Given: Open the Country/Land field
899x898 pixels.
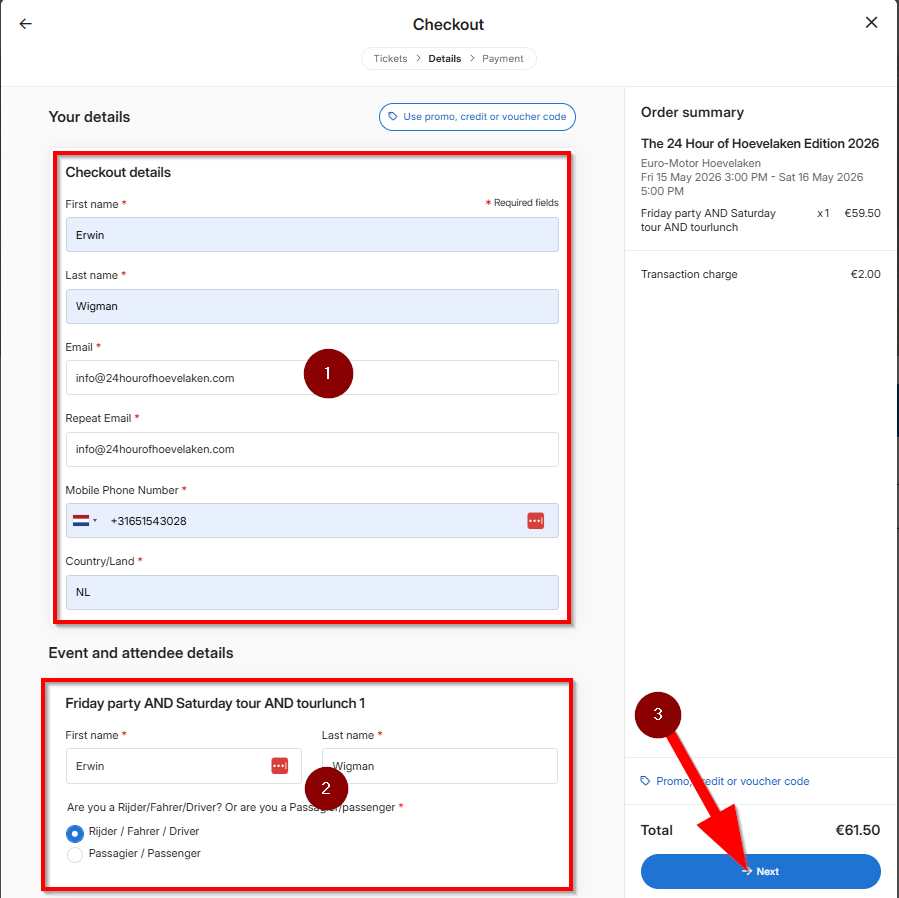Looking at the screenshot, I should click(311, 592).
